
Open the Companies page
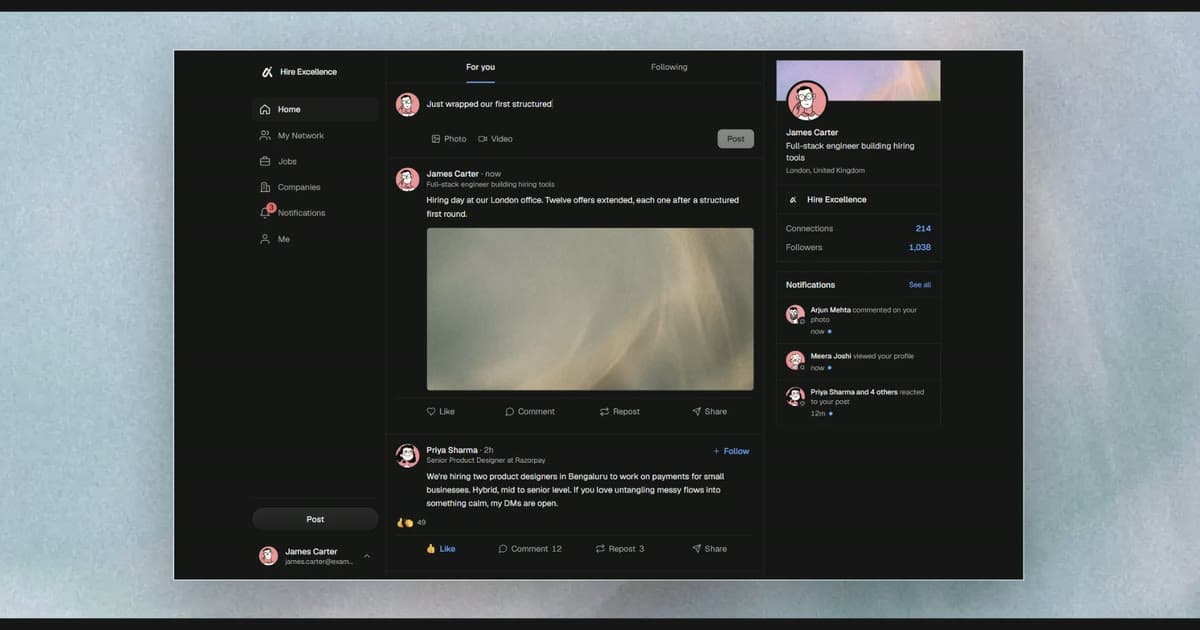[315, 187]
